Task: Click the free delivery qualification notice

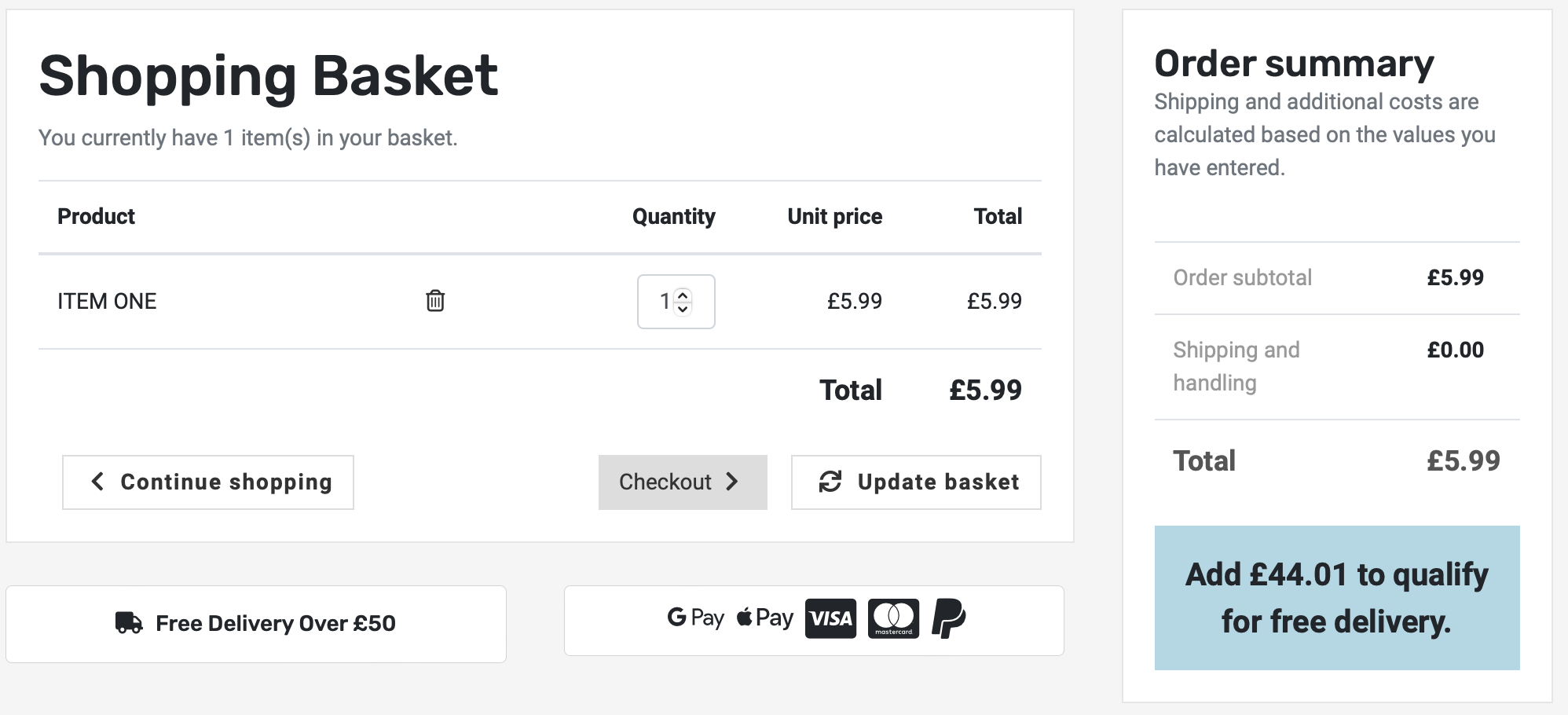Action: pos(1337,598)
